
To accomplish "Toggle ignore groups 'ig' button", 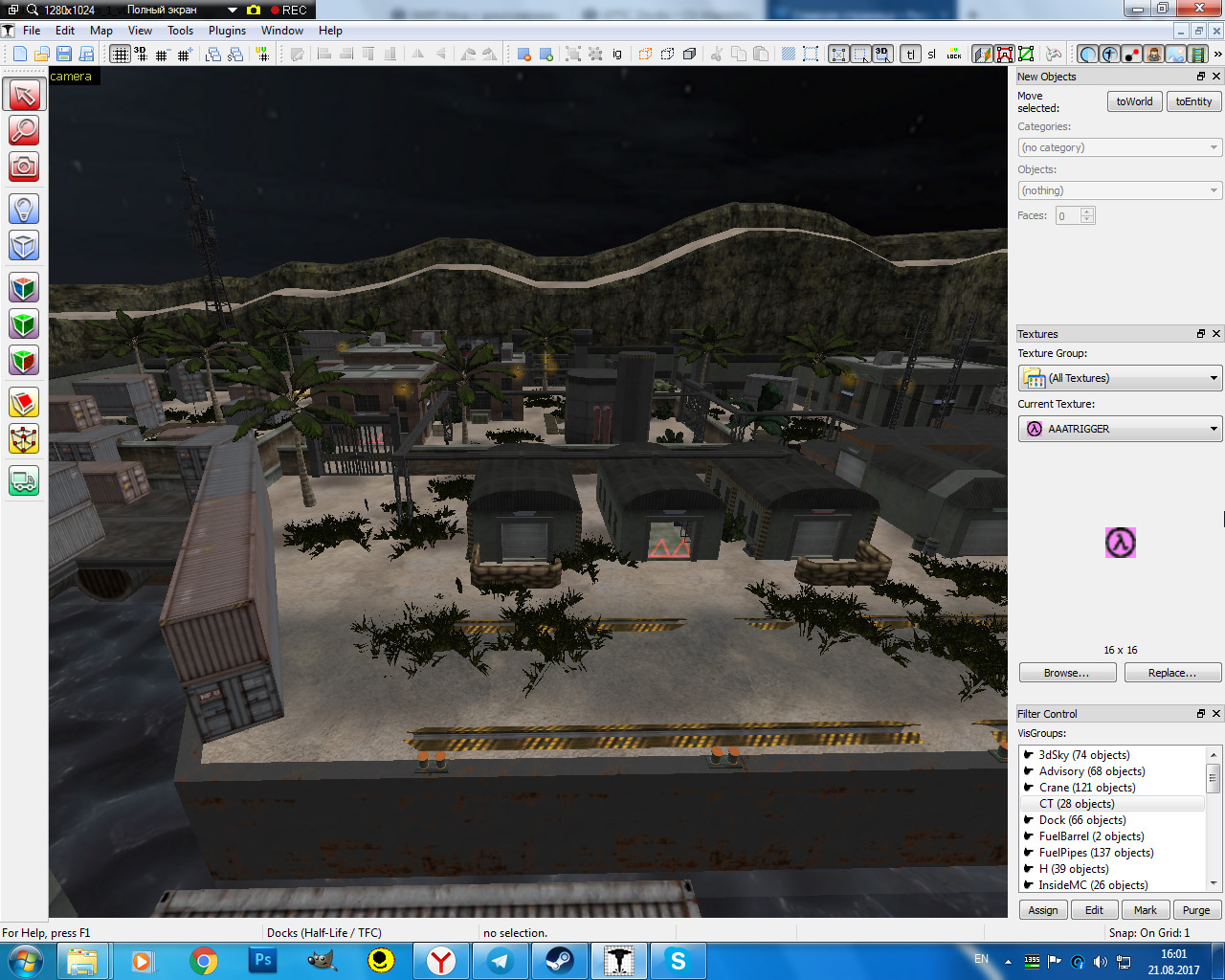I will pos(617,54).
